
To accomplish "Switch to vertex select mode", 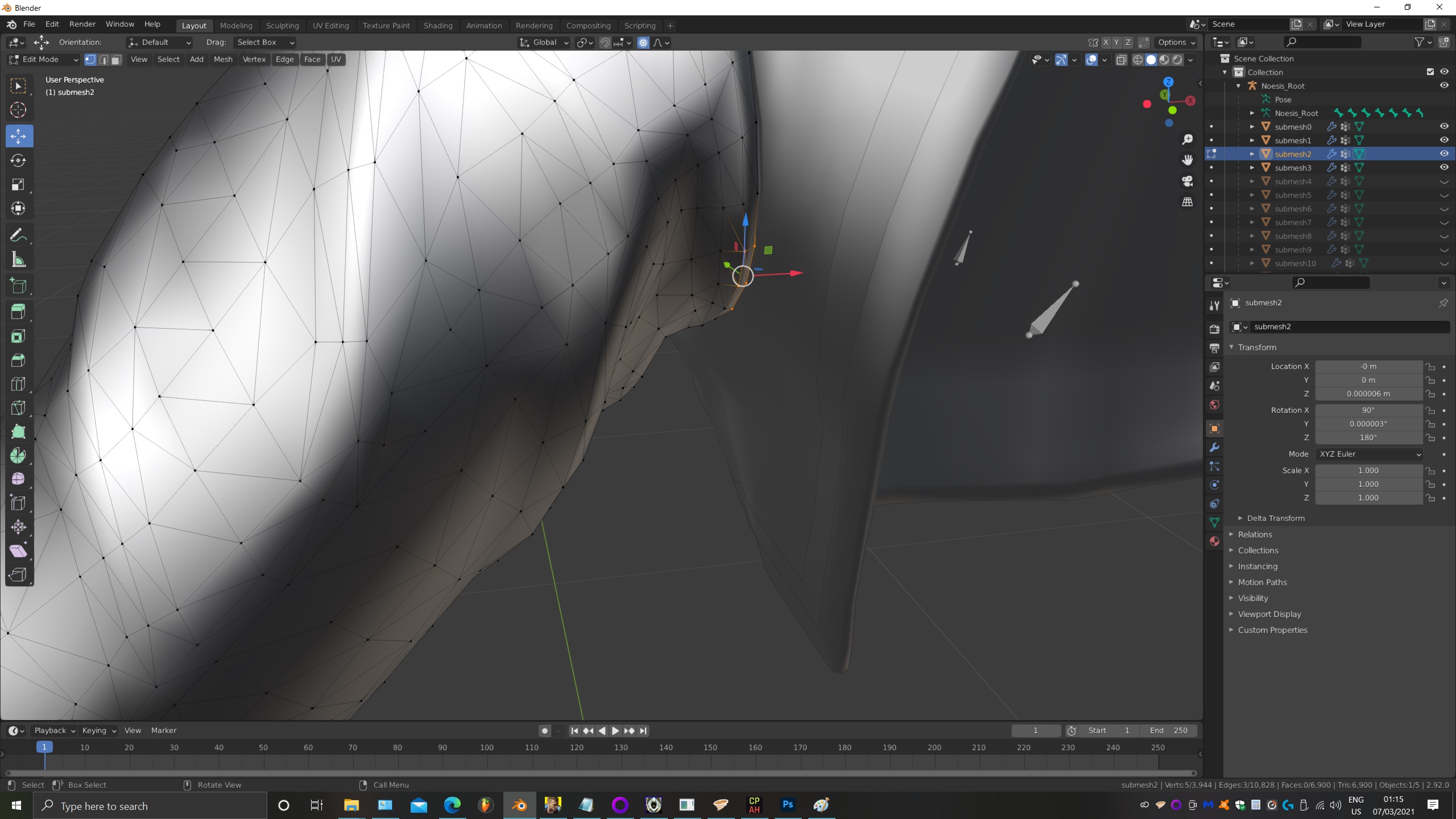I will point(90,59).
